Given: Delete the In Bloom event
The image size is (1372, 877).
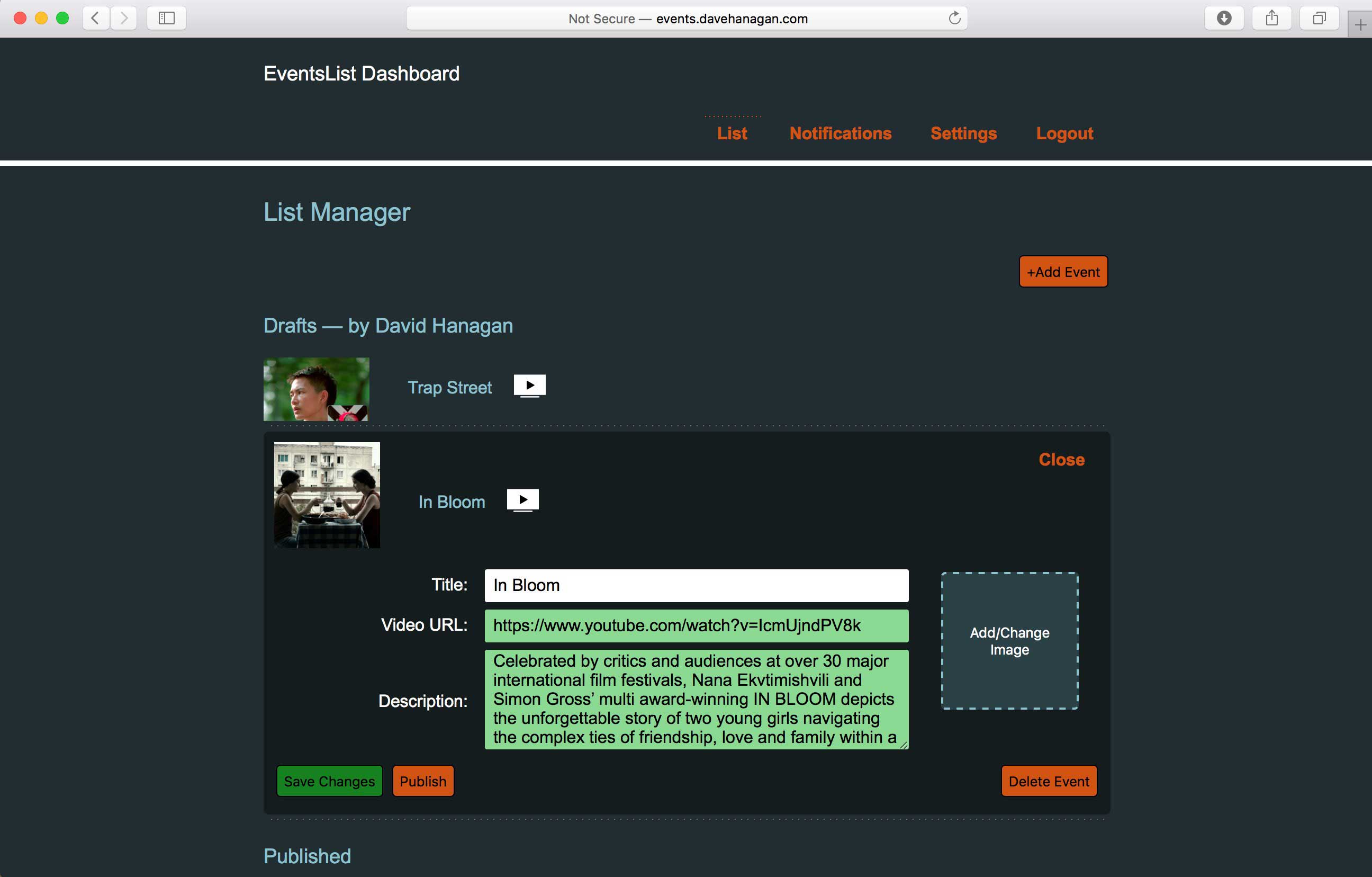Looking at the screenshot, I should tap(1049, 781).
